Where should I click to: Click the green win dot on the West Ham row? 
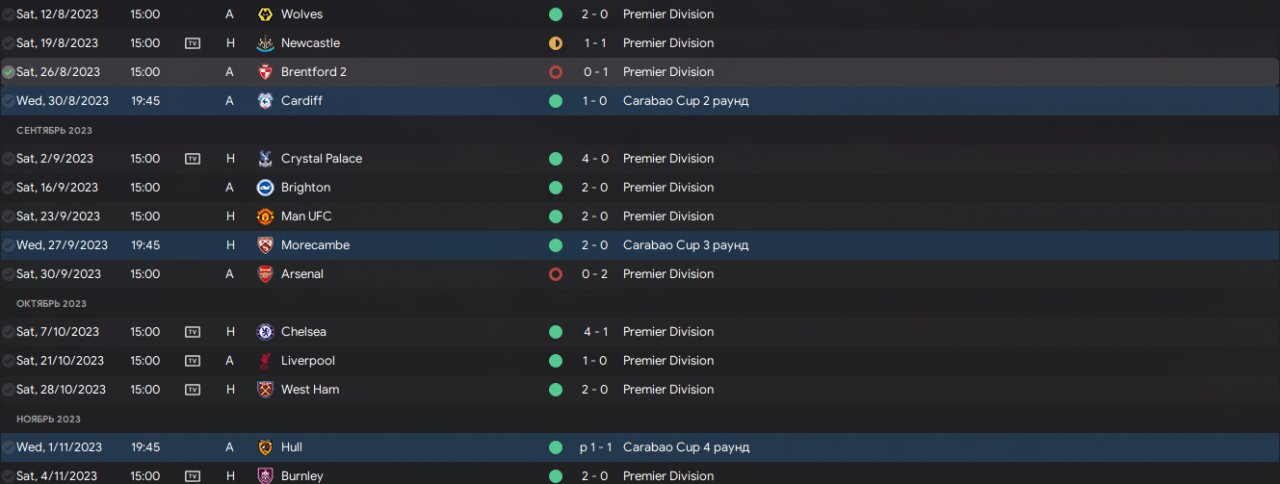tap(556, 390)
